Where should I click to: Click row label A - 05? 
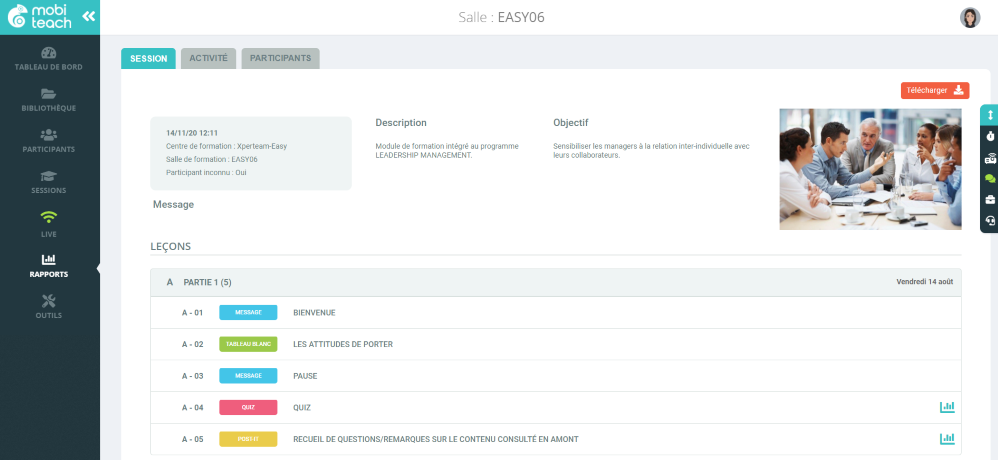[x=192, y=440]
